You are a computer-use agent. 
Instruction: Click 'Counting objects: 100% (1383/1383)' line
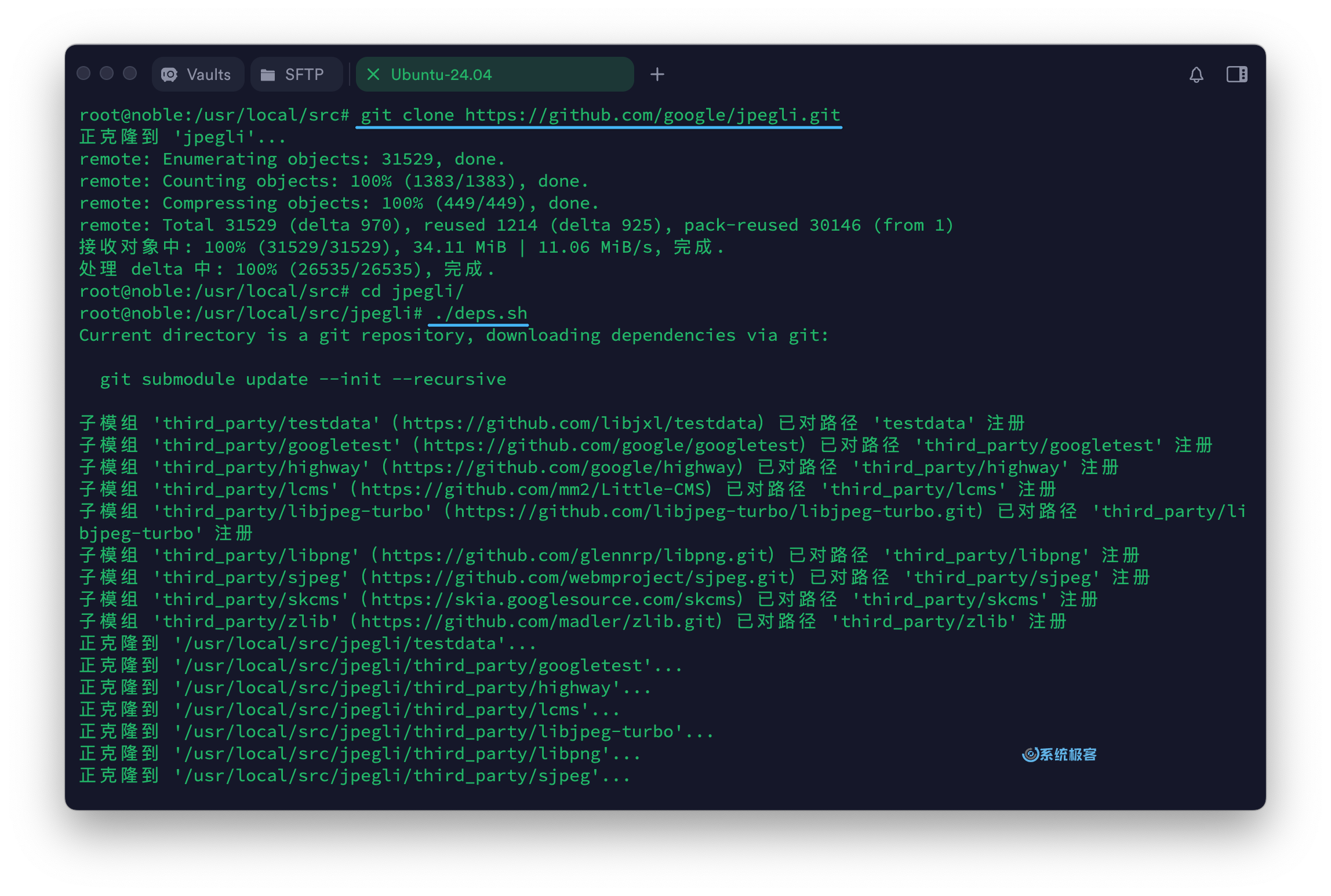pyautogui.click(x=334, y=181)
